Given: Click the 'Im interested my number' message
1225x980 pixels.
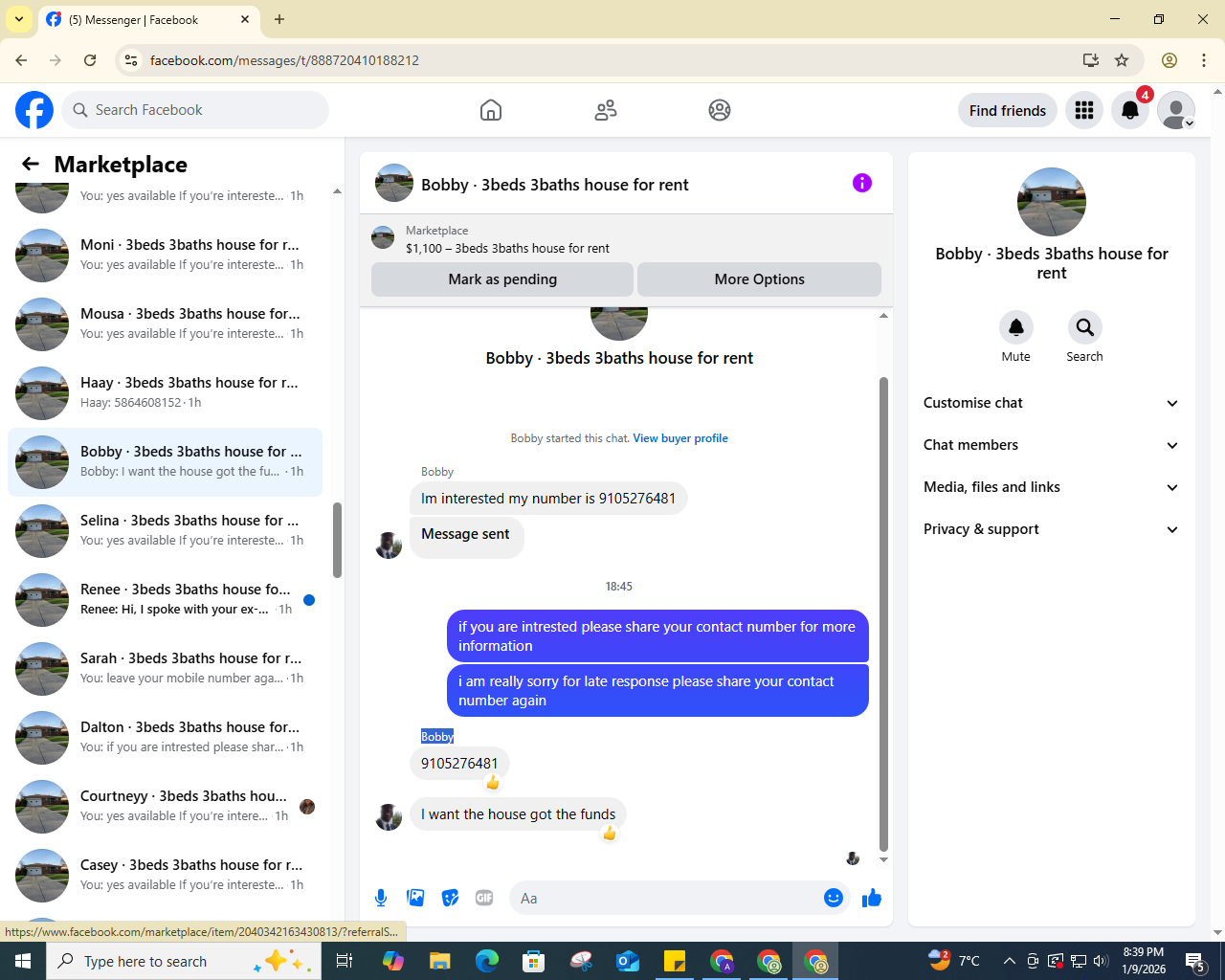Looking at the screenshot, I should coord(548,499).
